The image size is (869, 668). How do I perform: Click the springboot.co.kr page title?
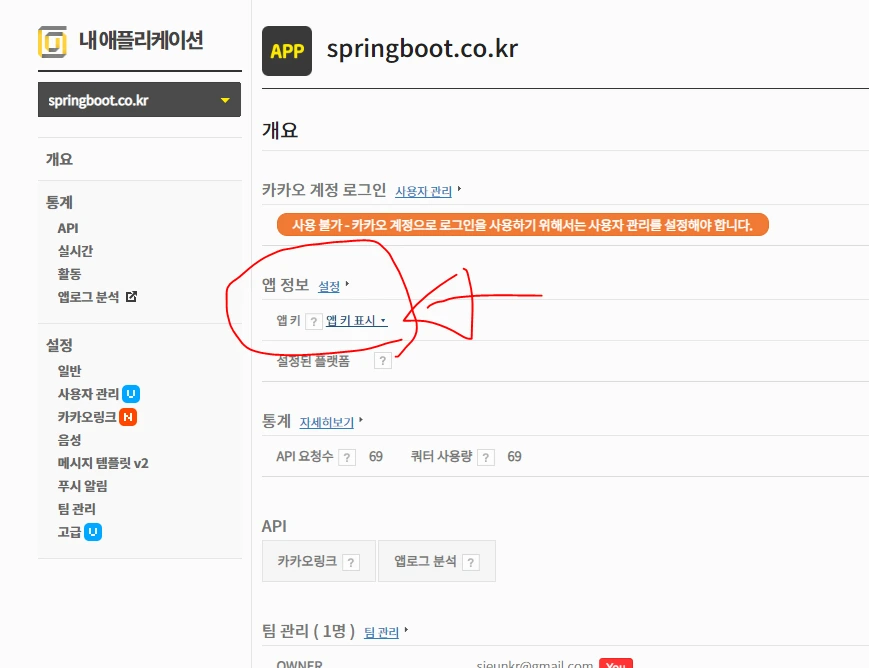click(x=422, y=49)
